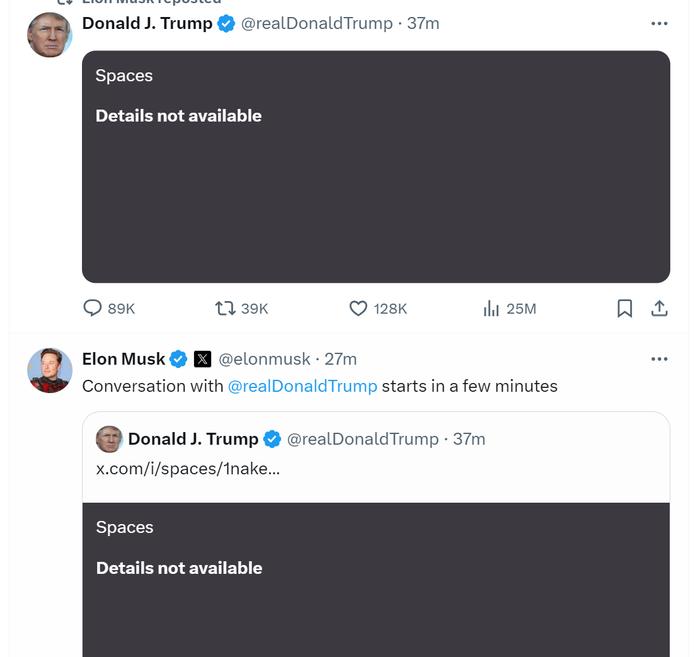This screenshot has height=657, width=700.
Task: Open the top Spaces card with unavailable details
Action: (376, 166)
